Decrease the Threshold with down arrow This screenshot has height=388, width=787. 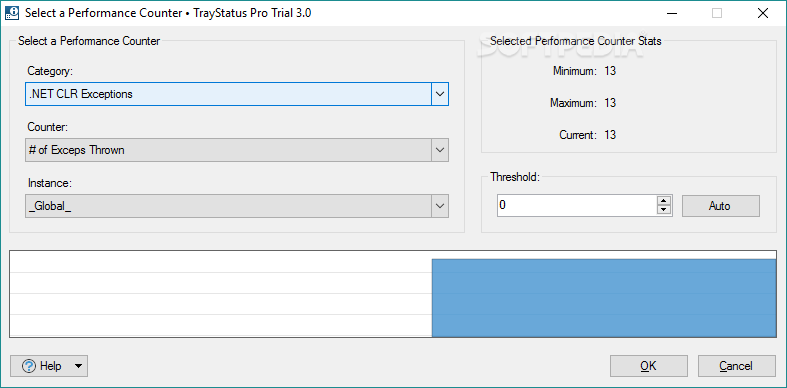[x=664, y=211]
